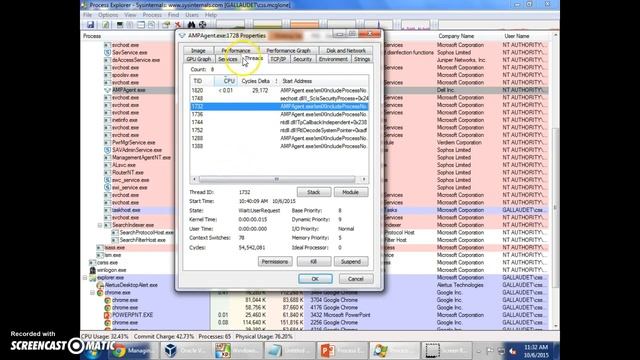
Task: Click the Refresh Now toolbar icon
Action: click(105, 25)
